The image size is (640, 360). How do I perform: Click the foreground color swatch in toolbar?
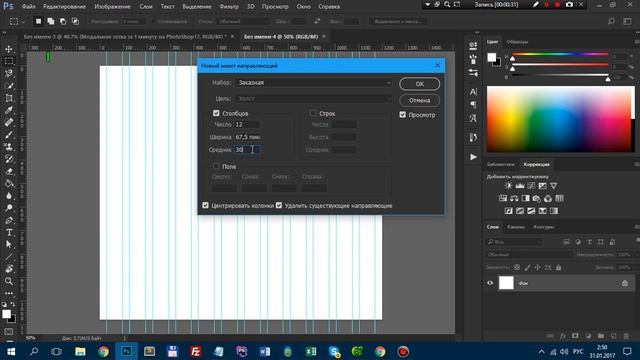click(x=6, y=314)
